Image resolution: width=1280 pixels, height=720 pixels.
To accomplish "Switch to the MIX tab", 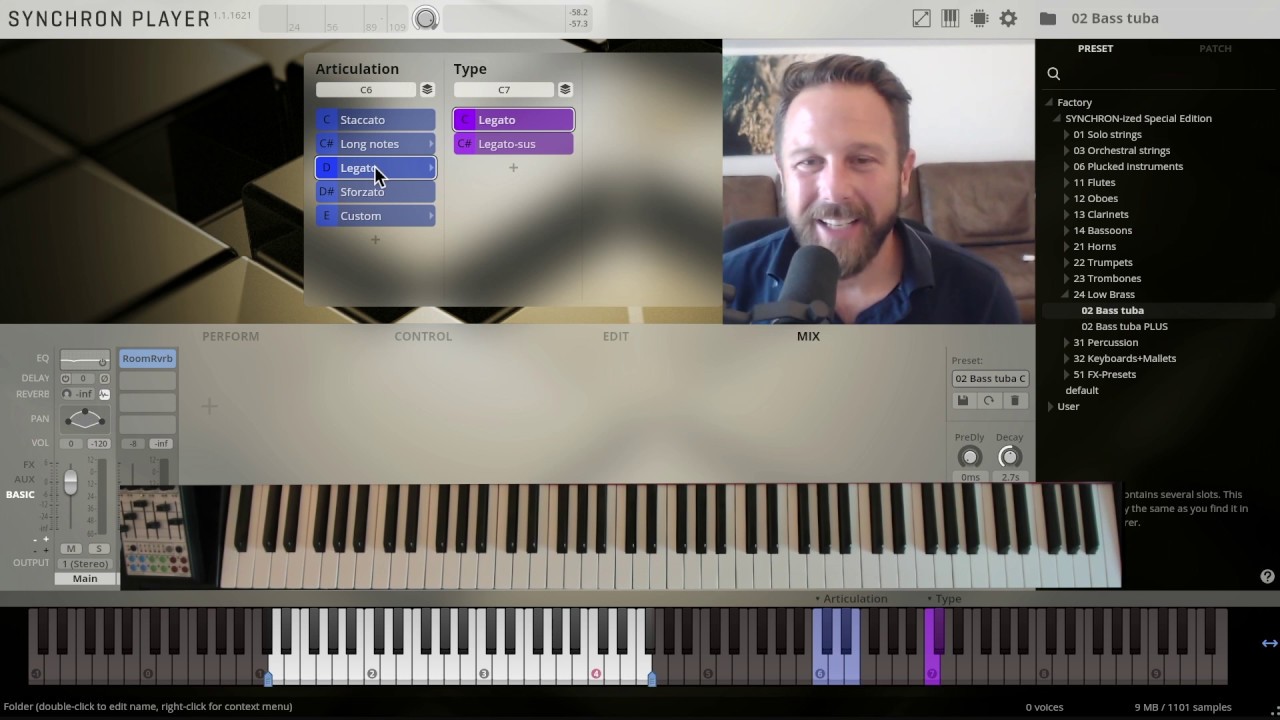I will click(808, 336).
